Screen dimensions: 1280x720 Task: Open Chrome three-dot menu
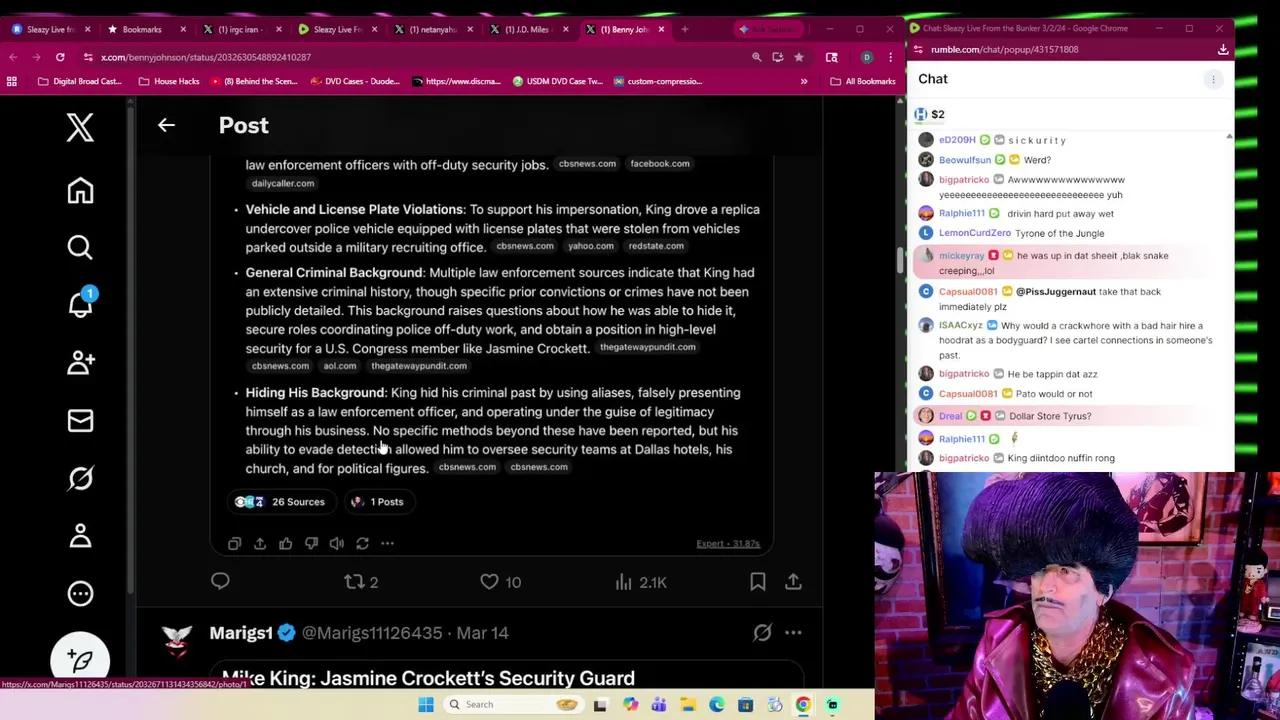click(x=890, y=57)
